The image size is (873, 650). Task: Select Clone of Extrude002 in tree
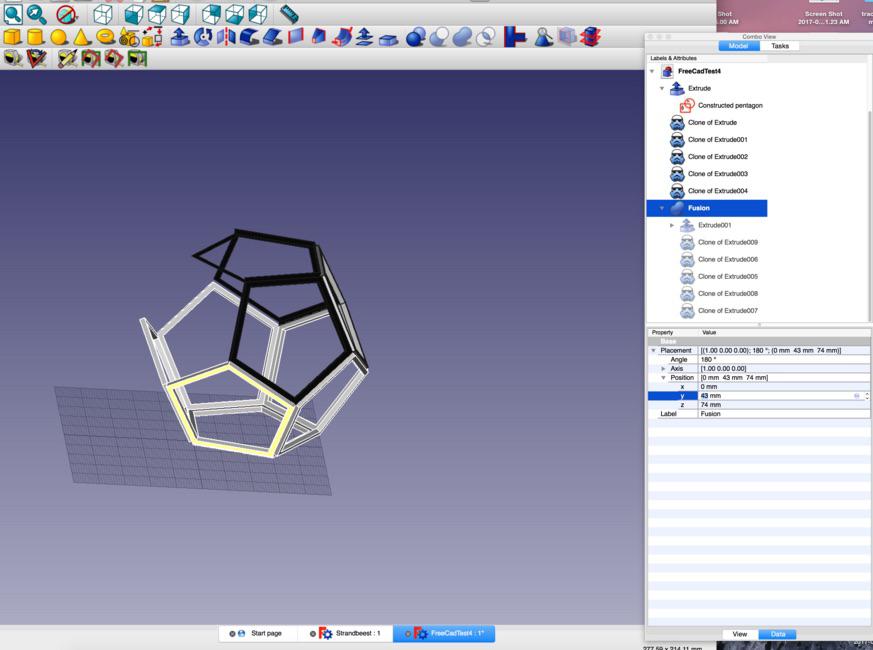click(x=718, y=157)
